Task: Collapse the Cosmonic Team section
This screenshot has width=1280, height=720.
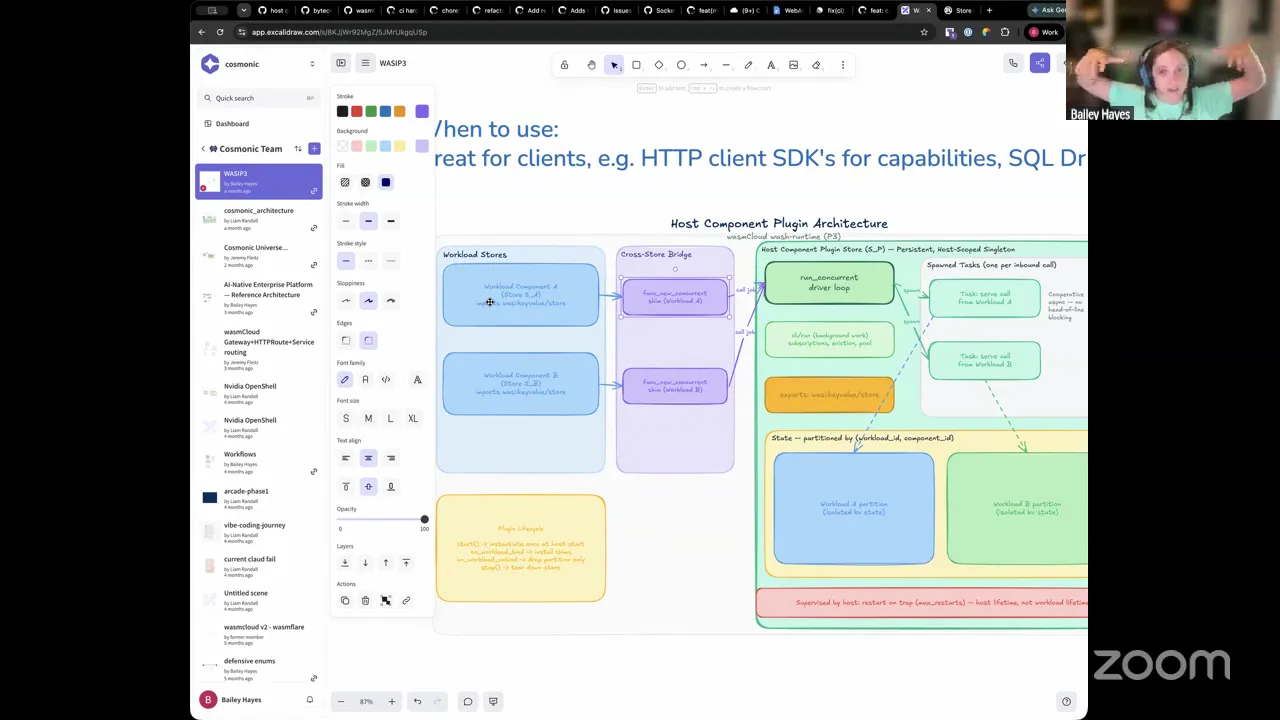Action: [x=203, y=149]
